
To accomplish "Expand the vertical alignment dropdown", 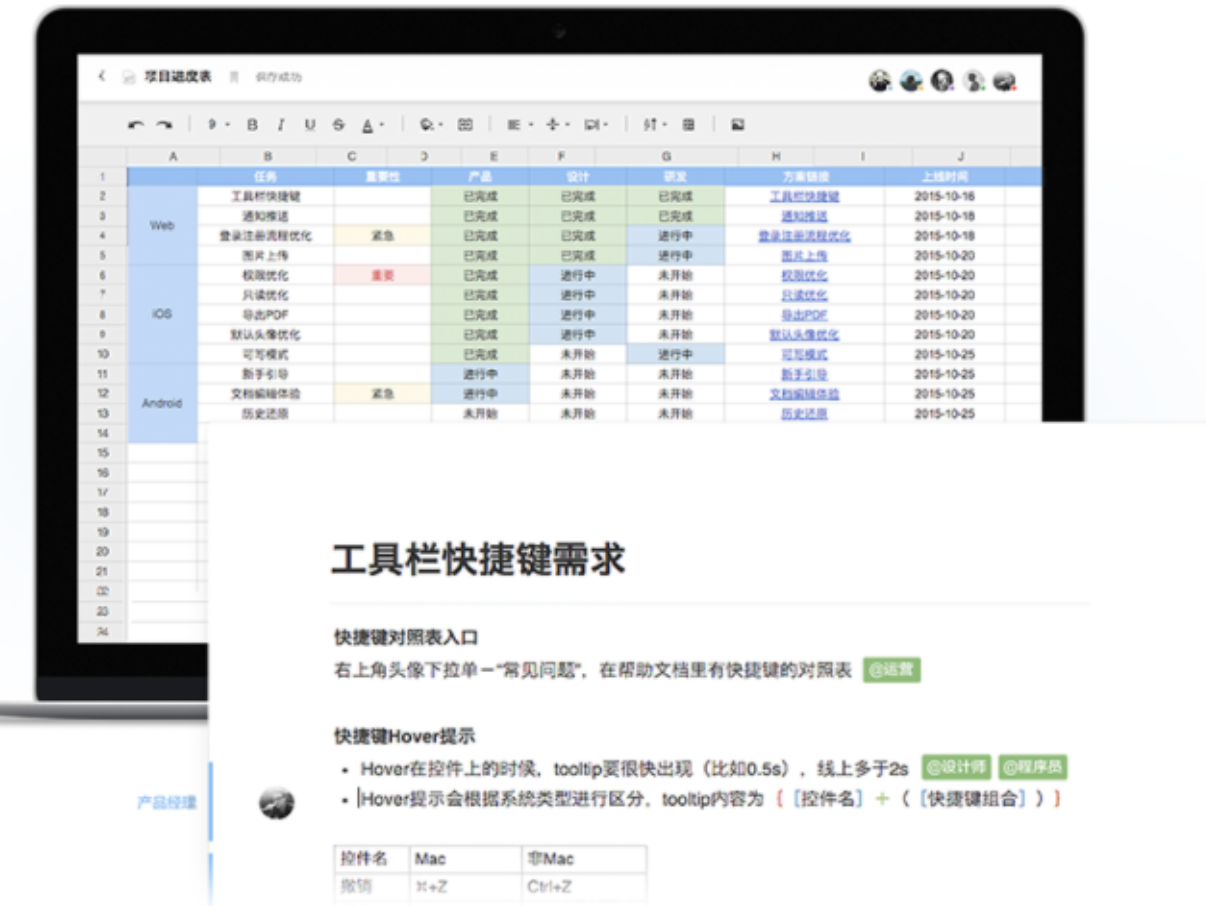I will tap(556, 125).
